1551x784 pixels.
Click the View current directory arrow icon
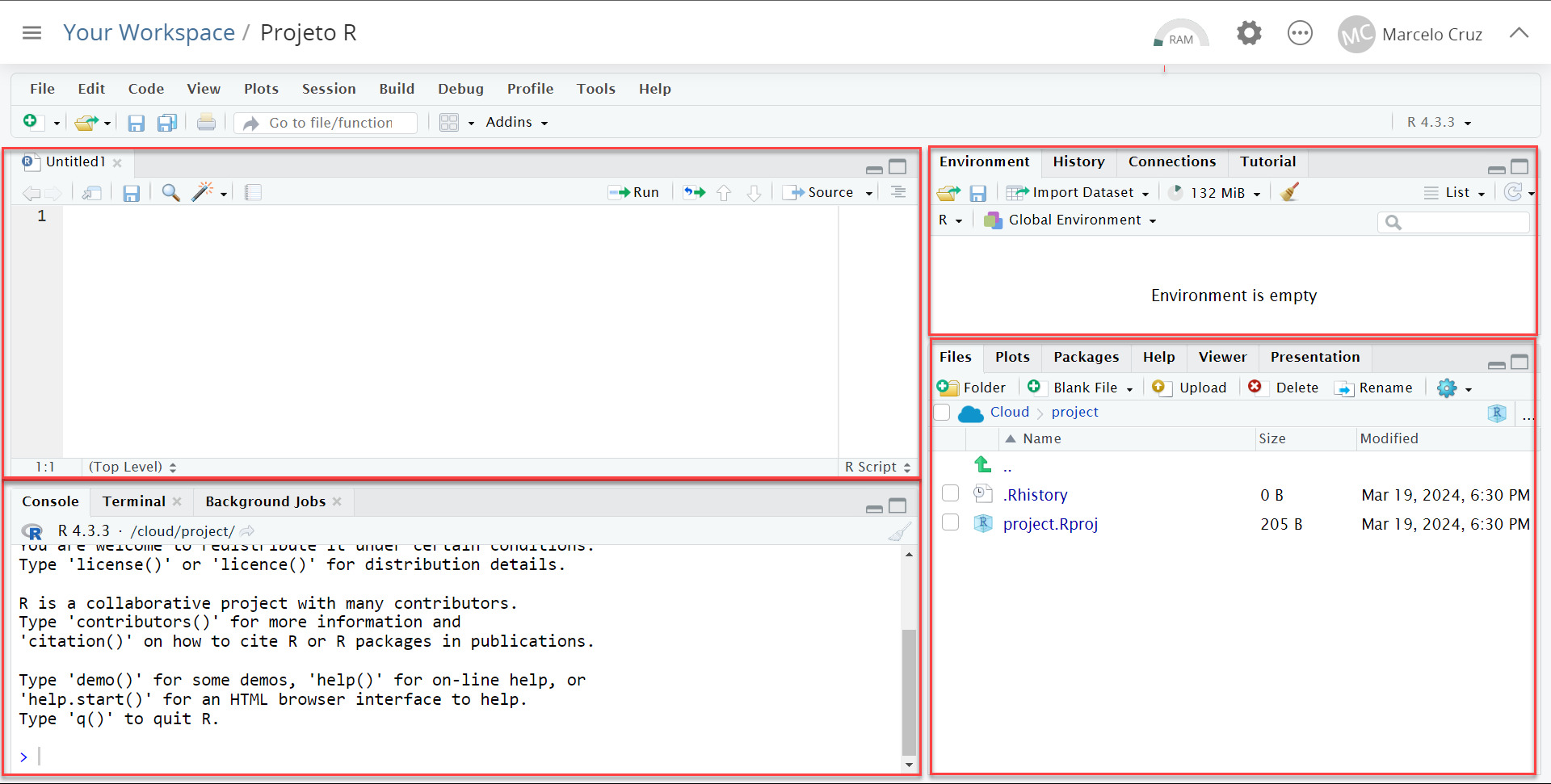[x=248, y=531]
